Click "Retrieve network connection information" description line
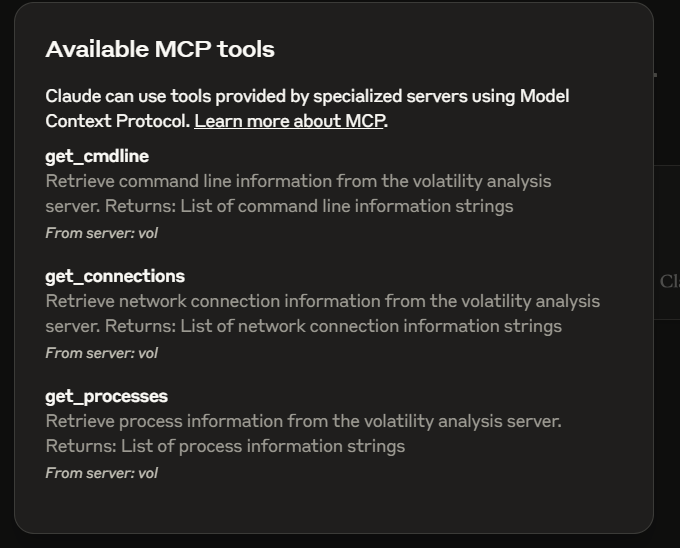The image size is (680, 548). [322, 301]
